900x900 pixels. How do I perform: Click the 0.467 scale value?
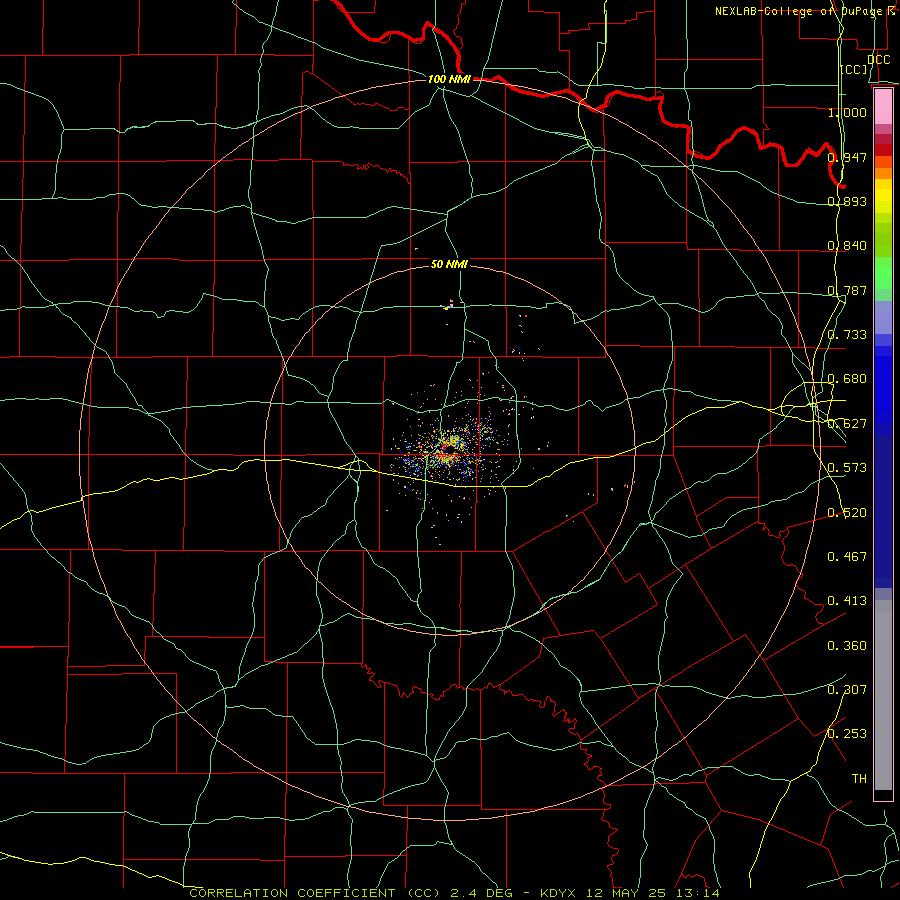coord(847,556)
